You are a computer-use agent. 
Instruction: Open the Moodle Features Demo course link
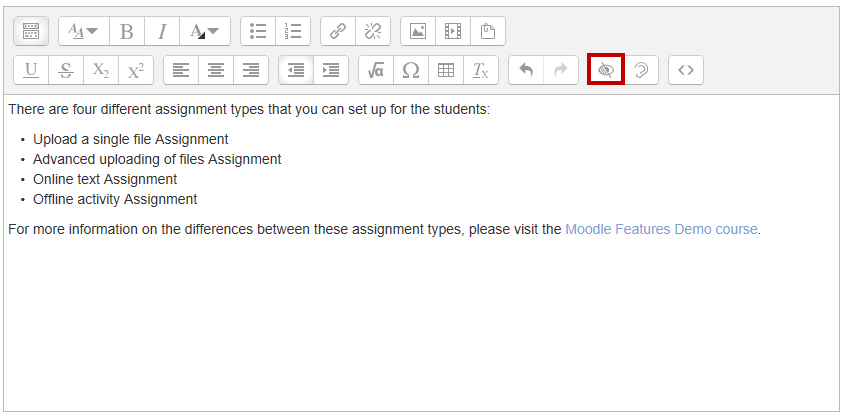661,229
